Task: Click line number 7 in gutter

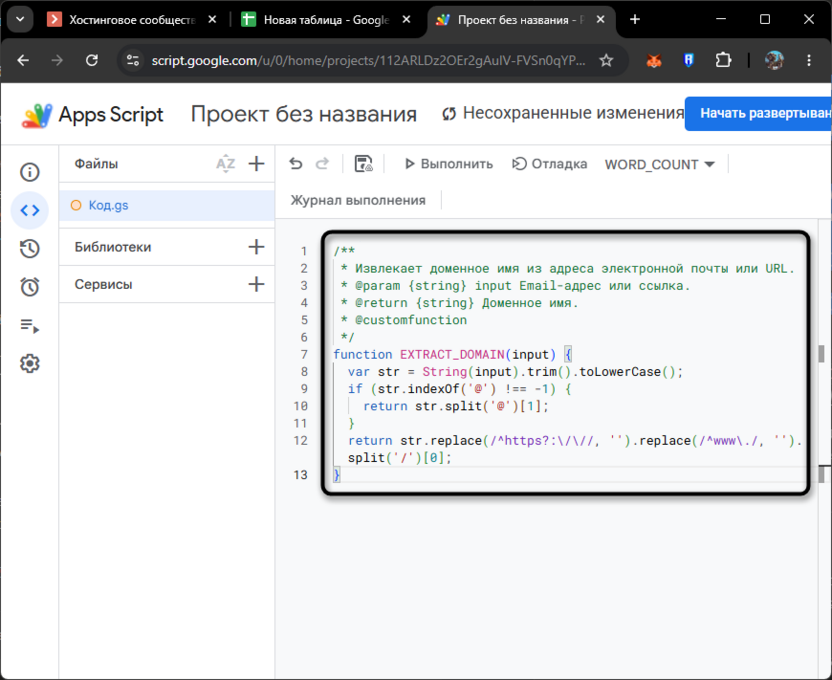Action: pos(304,354)
